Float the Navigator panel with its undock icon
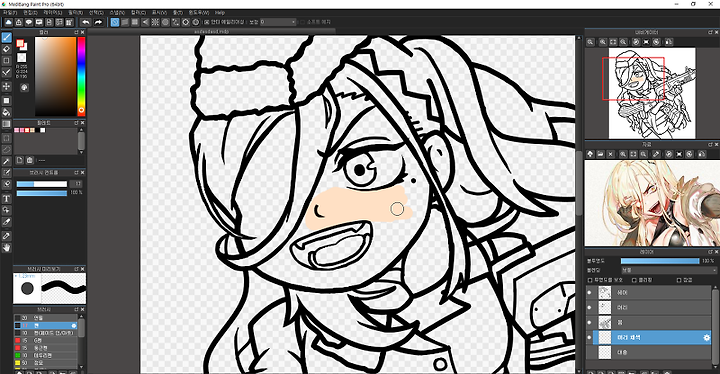 (x=710, y=33)
